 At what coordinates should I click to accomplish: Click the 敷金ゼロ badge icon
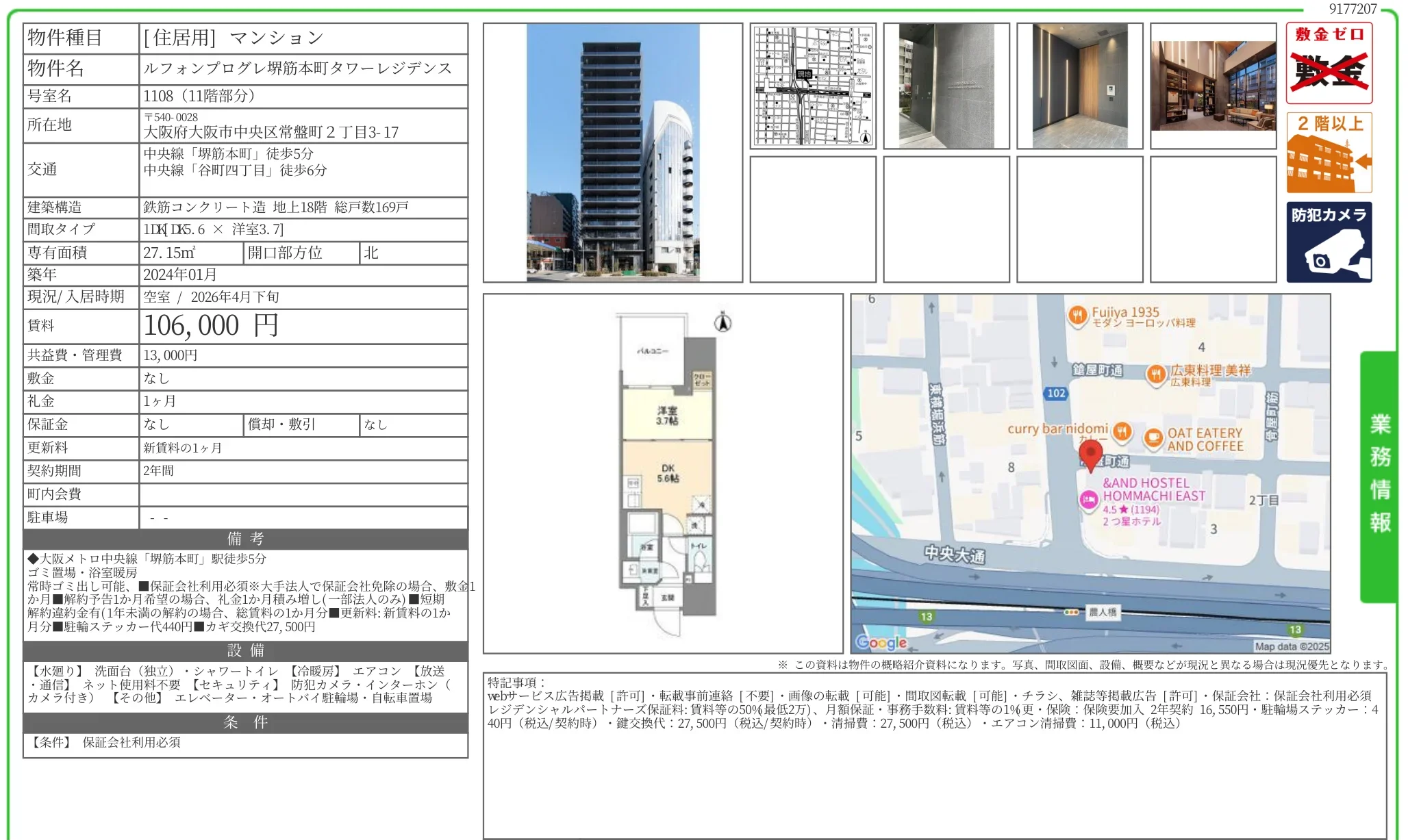point(1329,63)
